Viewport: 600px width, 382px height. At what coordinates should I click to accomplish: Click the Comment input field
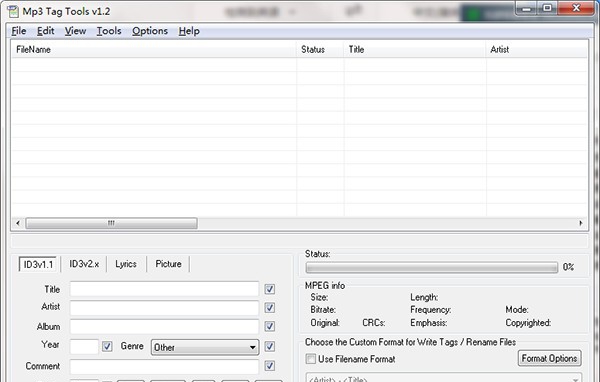[x=165, y=366]
